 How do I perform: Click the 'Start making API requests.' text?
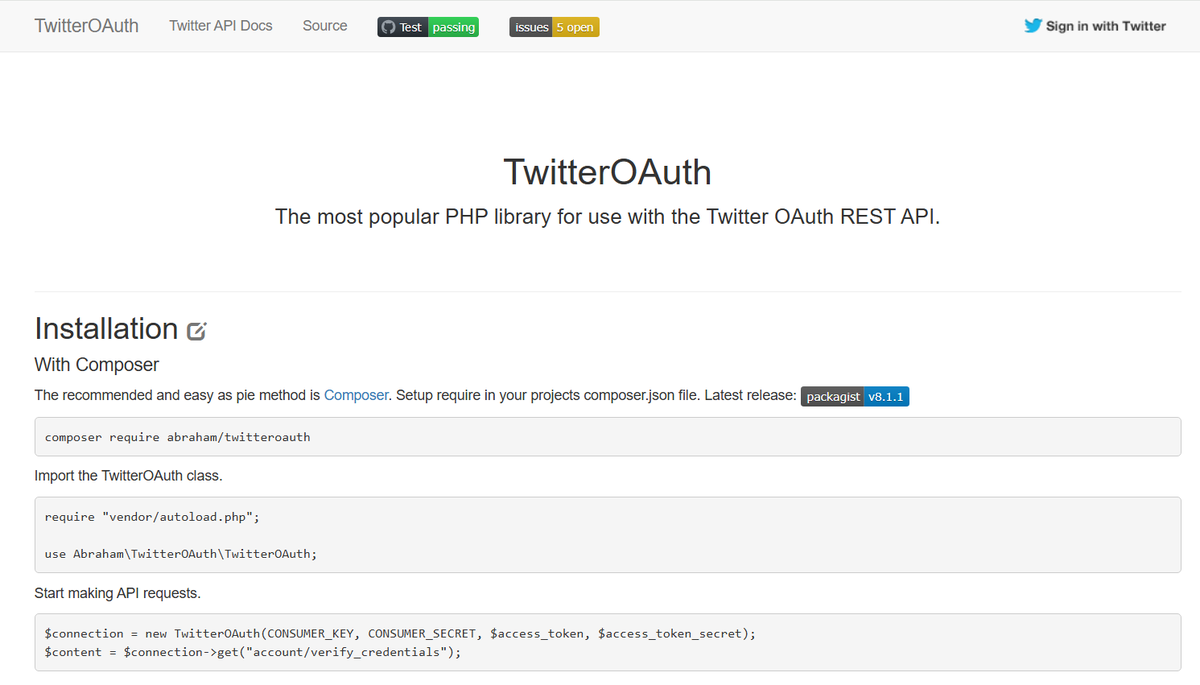click(117, 593)
